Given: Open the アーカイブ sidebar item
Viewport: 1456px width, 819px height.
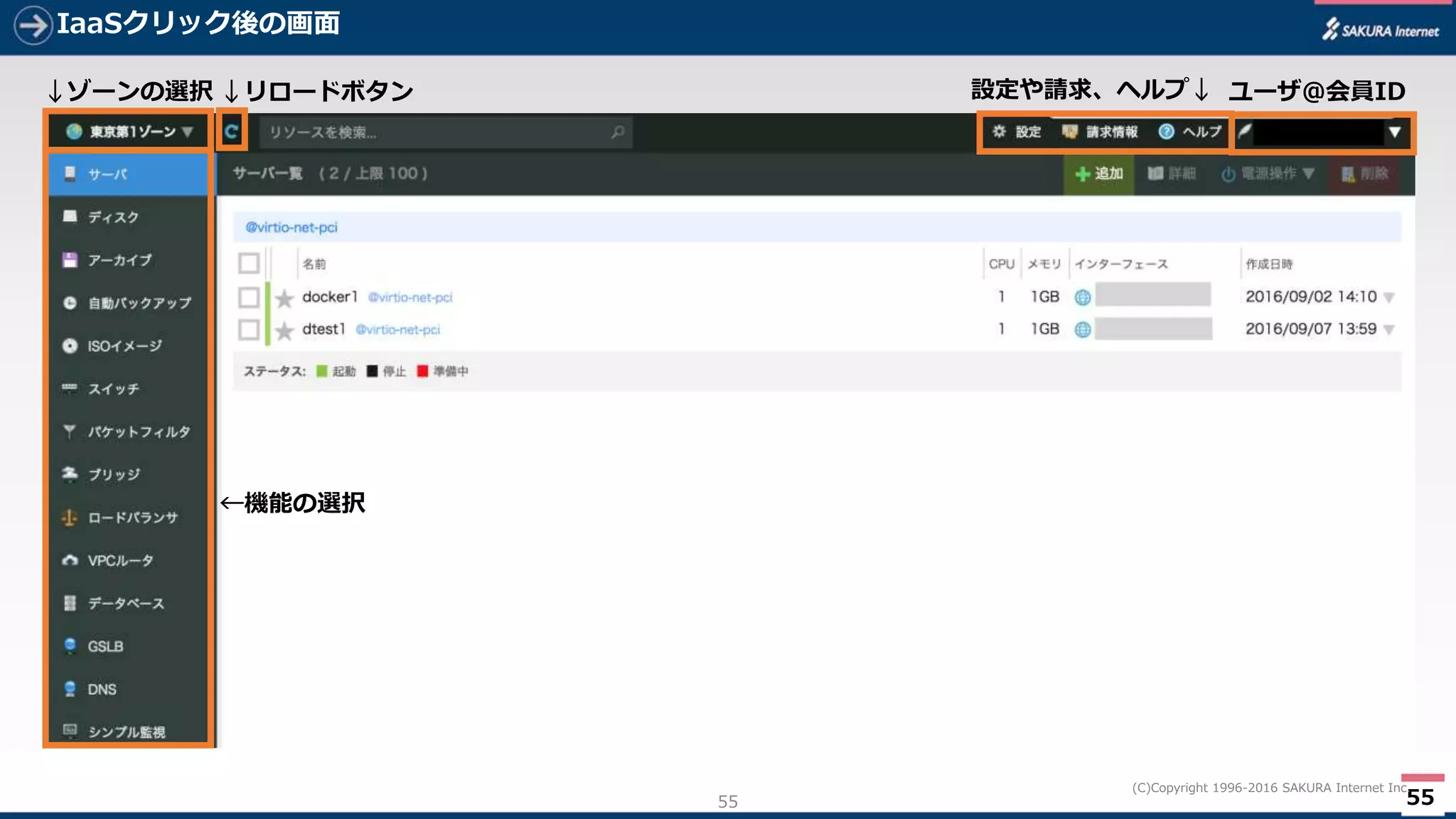Looking at the screenshot, I should (129, 260).
